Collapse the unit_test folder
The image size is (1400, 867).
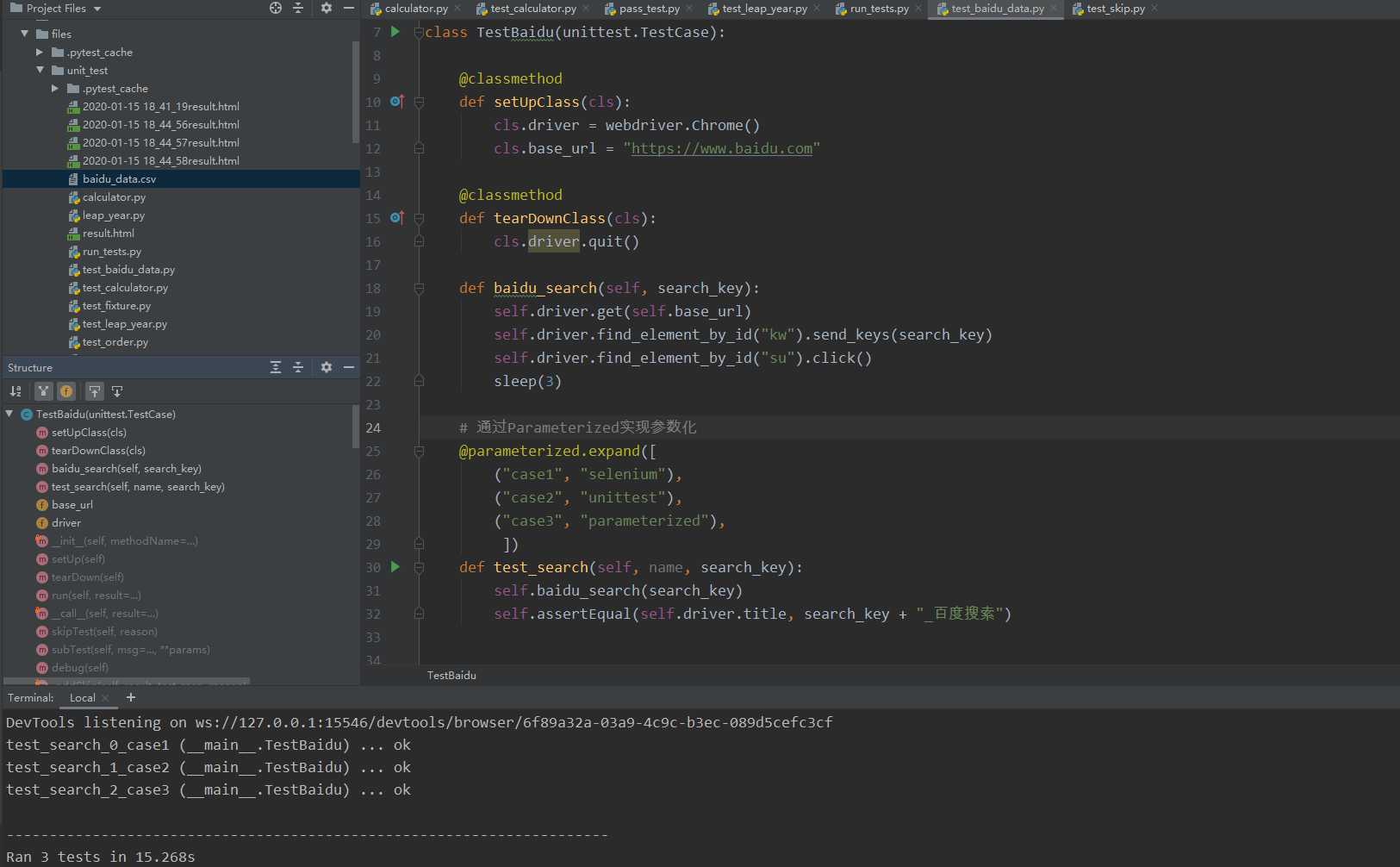pos(40,70)
